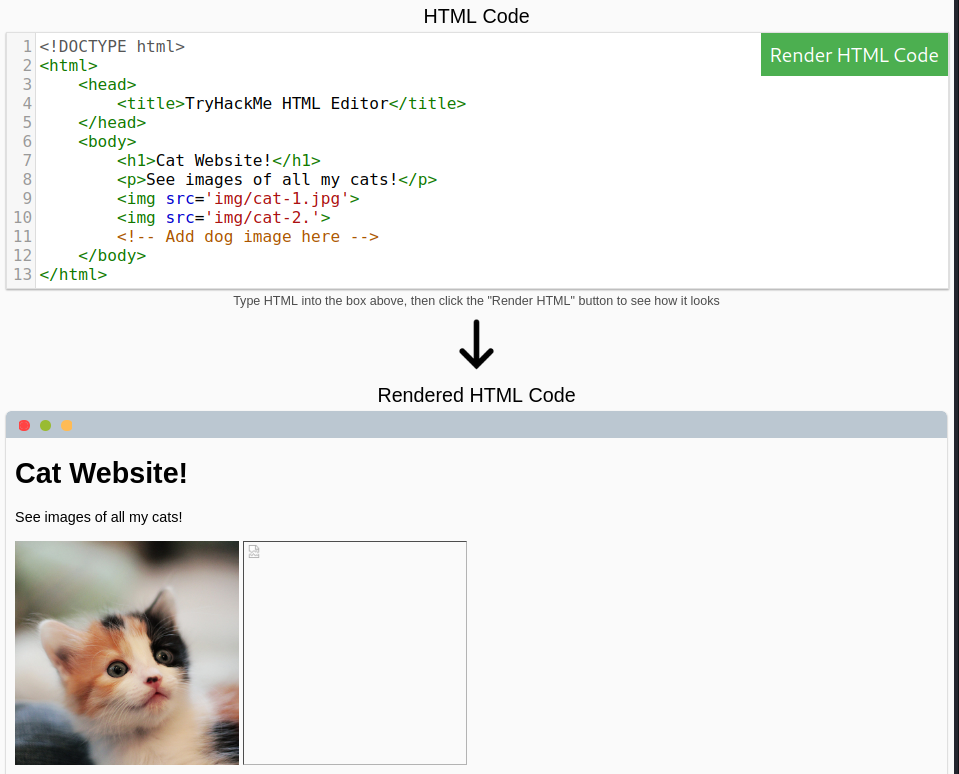Click the 'Cat Website!' heading in rendered output
The height and width of the screenshot is (774, 959).
(100, 473)
